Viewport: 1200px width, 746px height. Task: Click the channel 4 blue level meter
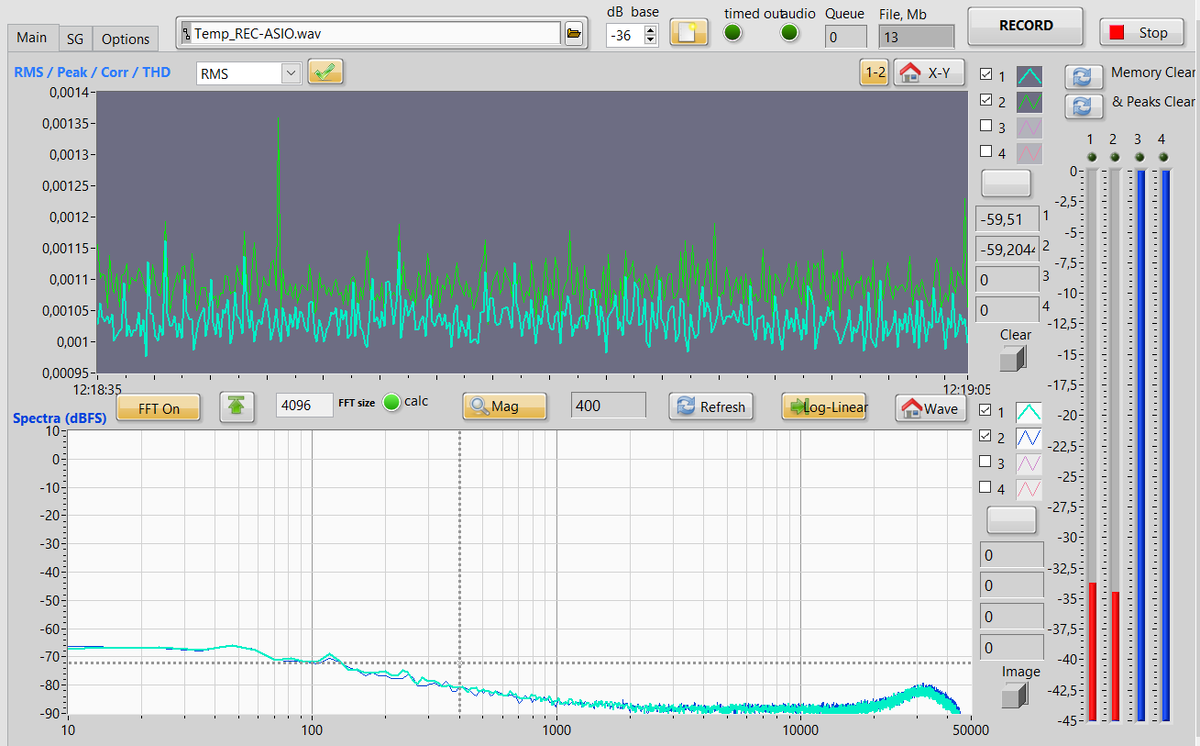coord(1164,445)
